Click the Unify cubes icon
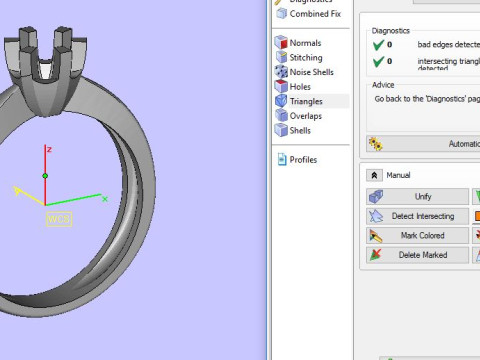Screen dimensions: 480x360 (376, 197)
